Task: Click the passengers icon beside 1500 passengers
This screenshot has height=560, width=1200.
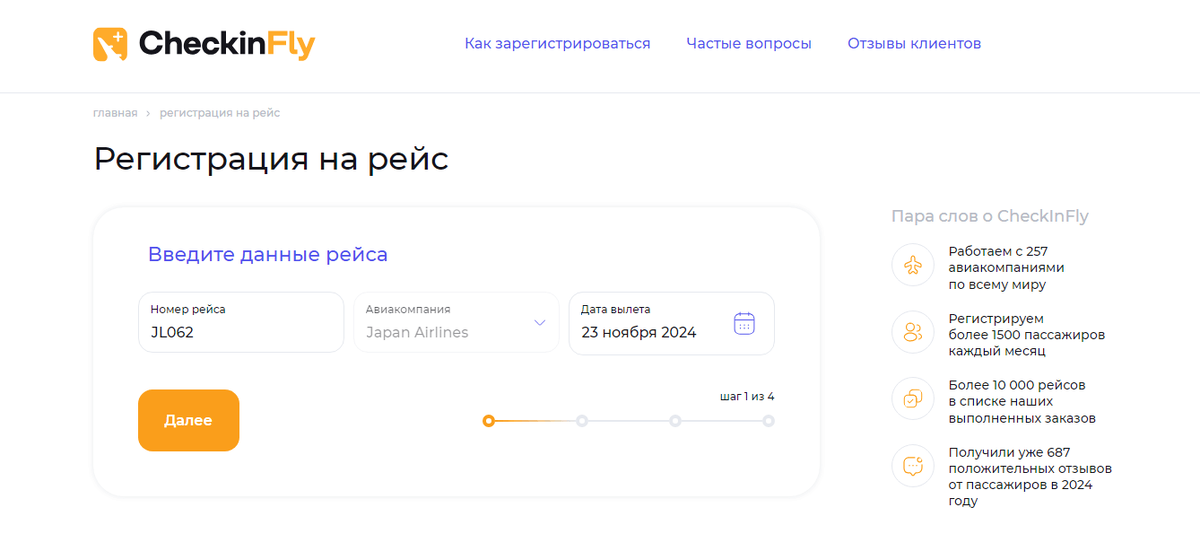Action: pyautogui.click(x=912, y=332)
